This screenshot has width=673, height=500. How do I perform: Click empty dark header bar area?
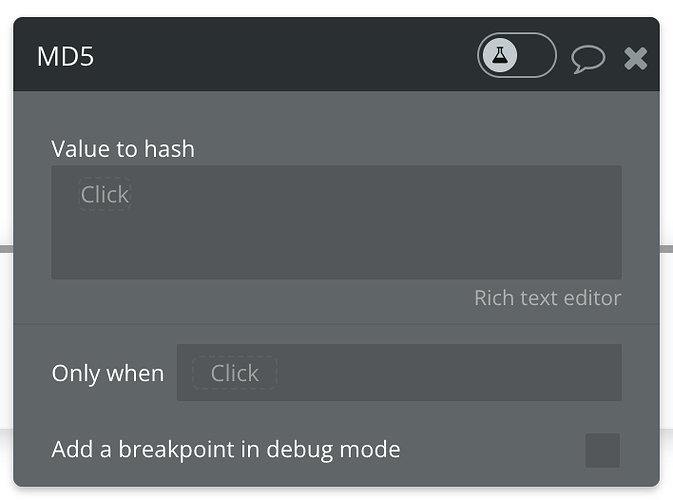(280, 56)
